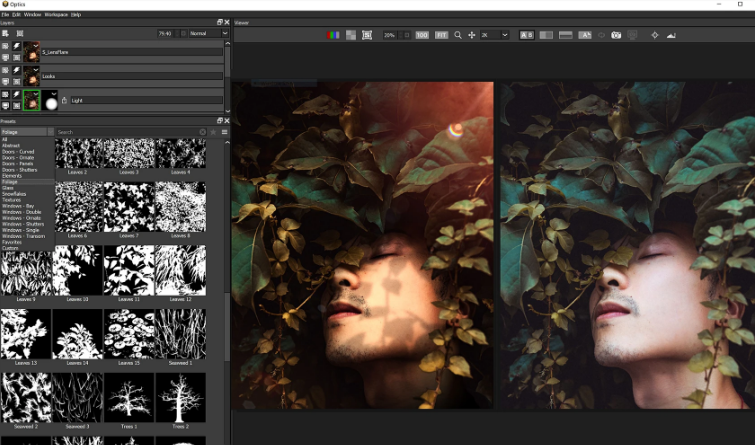This screenshot has height=445, width=755.
Task: Click the lock icon on Light layer
Action: (64, 100)
